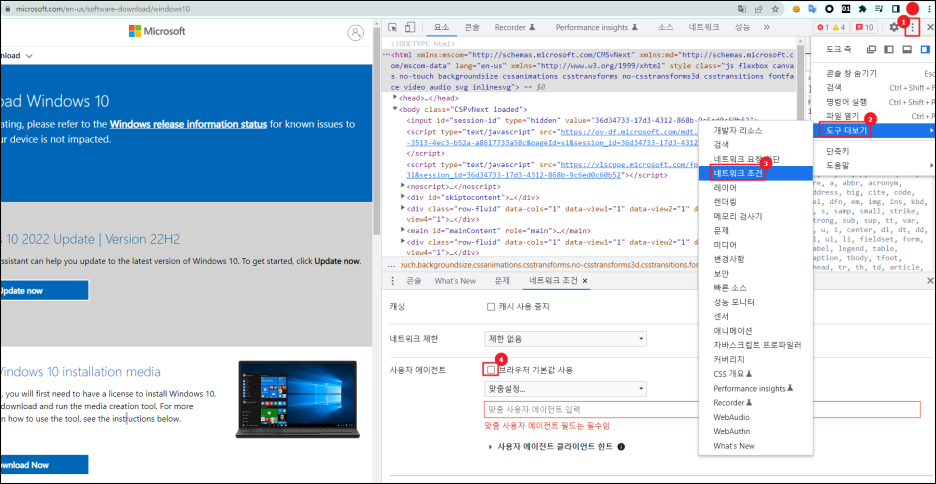The height and width of the screenshot is (484, 936).
Task: Select 네트워크 조건 from the submenu
Action: pos(755,173)
